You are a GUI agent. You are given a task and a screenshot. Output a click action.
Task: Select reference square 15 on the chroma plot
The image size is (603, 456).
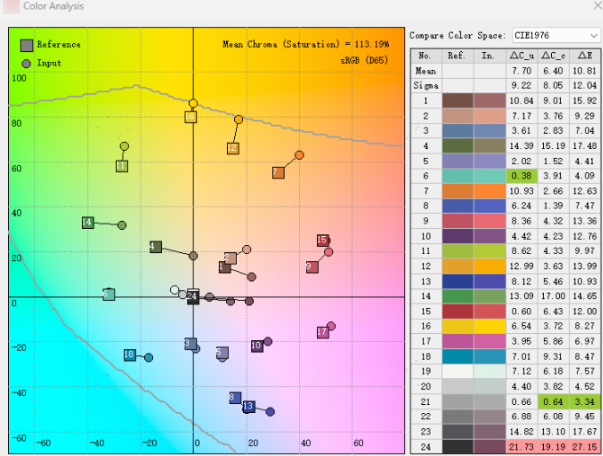pyautogui.click(x=323, y=240)
